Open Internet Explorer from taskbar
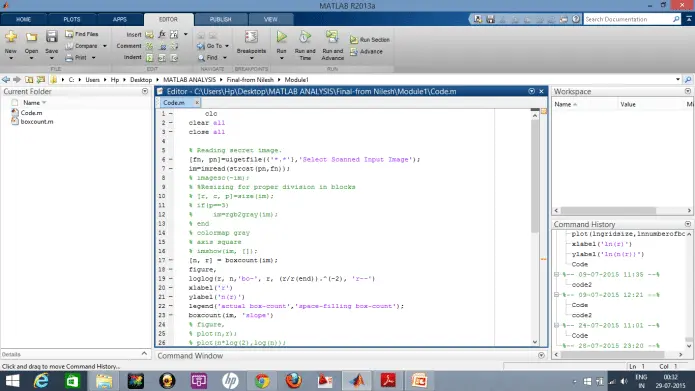Viewport: 695px width, 391px height. coord(41,381)
